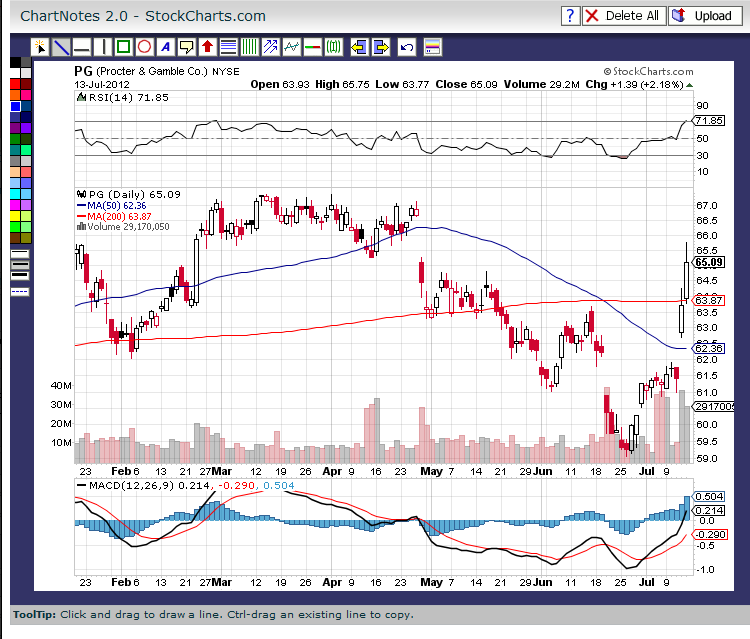Select the blue horizontal retracement lines tool

pos(228,47)
